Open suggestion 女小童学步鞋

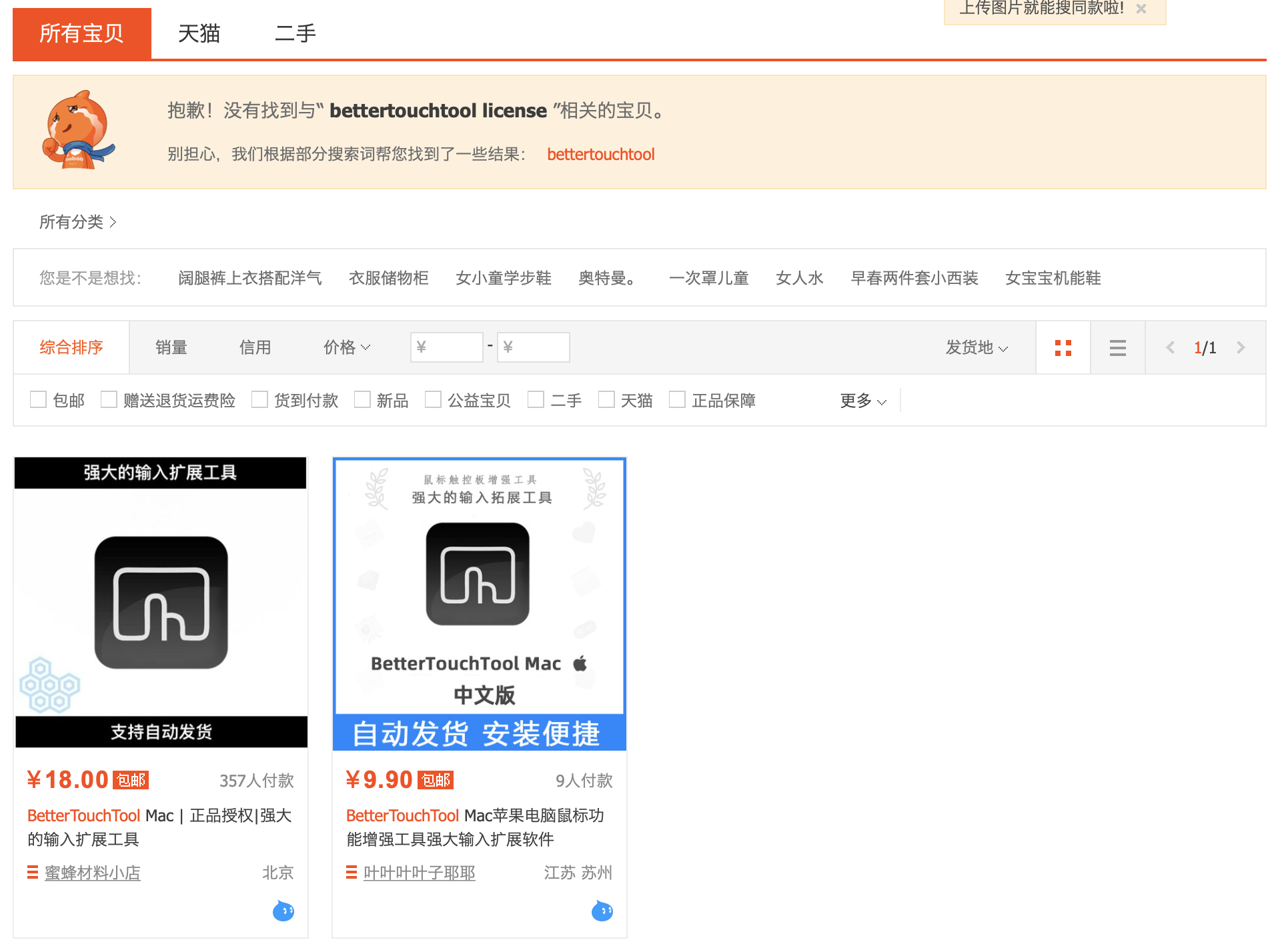pyautogui.click(x=504, y=278)
